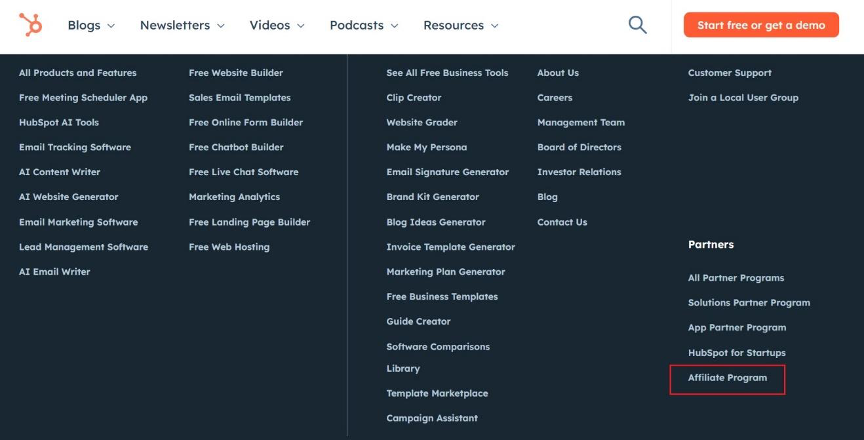Choose Email Signature Generator link
Screen dimensions: 864x440
[448, 172]
